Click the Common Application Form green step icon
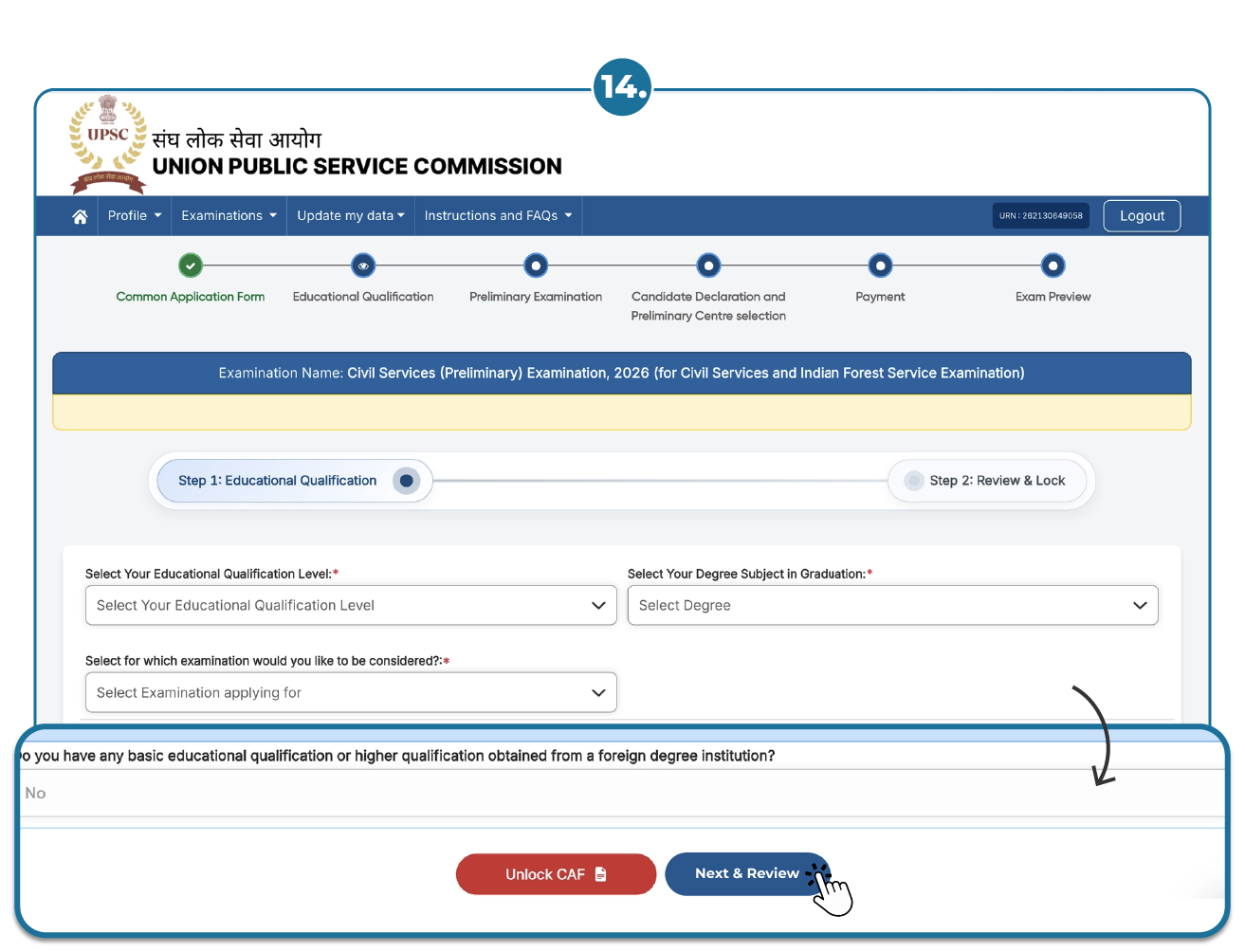The height and width of the screenshot is (952, 1245). pos(190,265)
